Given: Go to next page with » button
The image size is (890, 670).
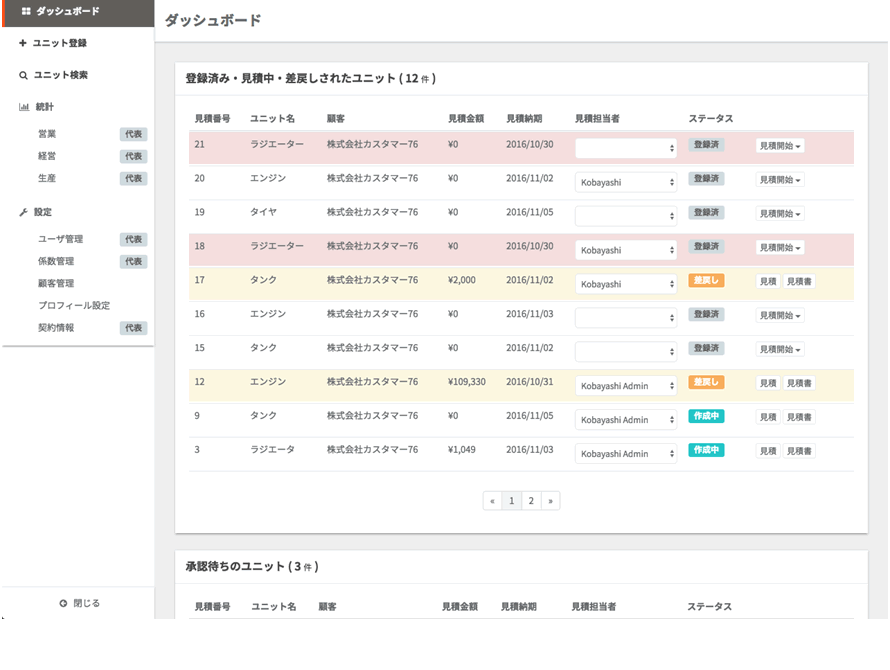Looking at the screenshot, I should (x=550, y=501).
